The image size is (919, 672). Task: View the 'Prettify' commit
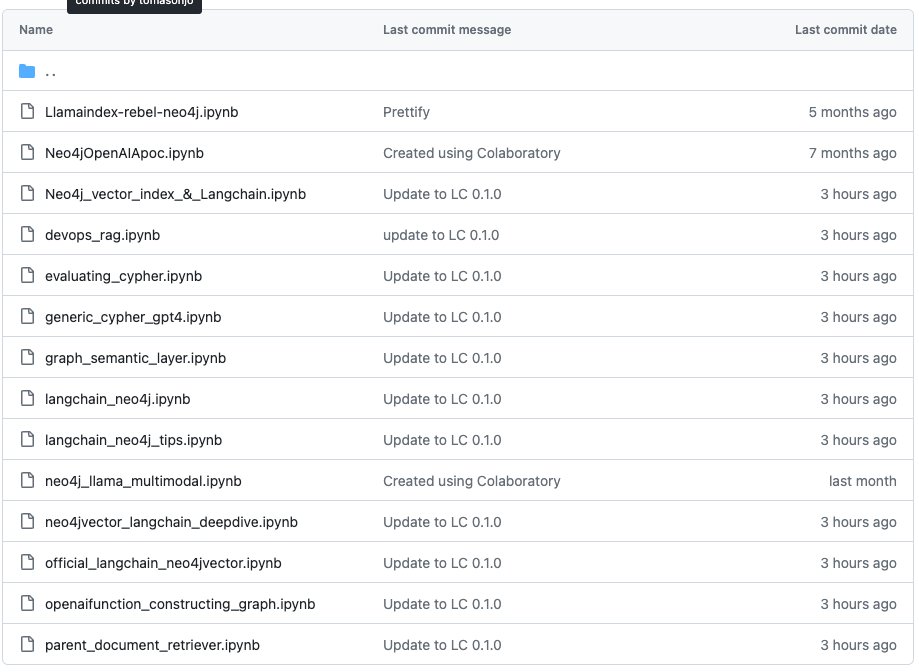pyautogui.click(x=406, y=112)
